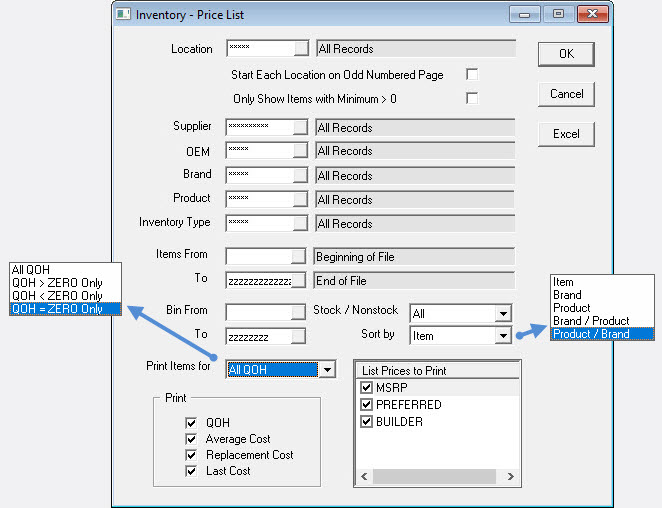Close the Inventory Price List window
Viewport: 662px width, 508px height.
(x=592, y=14)
